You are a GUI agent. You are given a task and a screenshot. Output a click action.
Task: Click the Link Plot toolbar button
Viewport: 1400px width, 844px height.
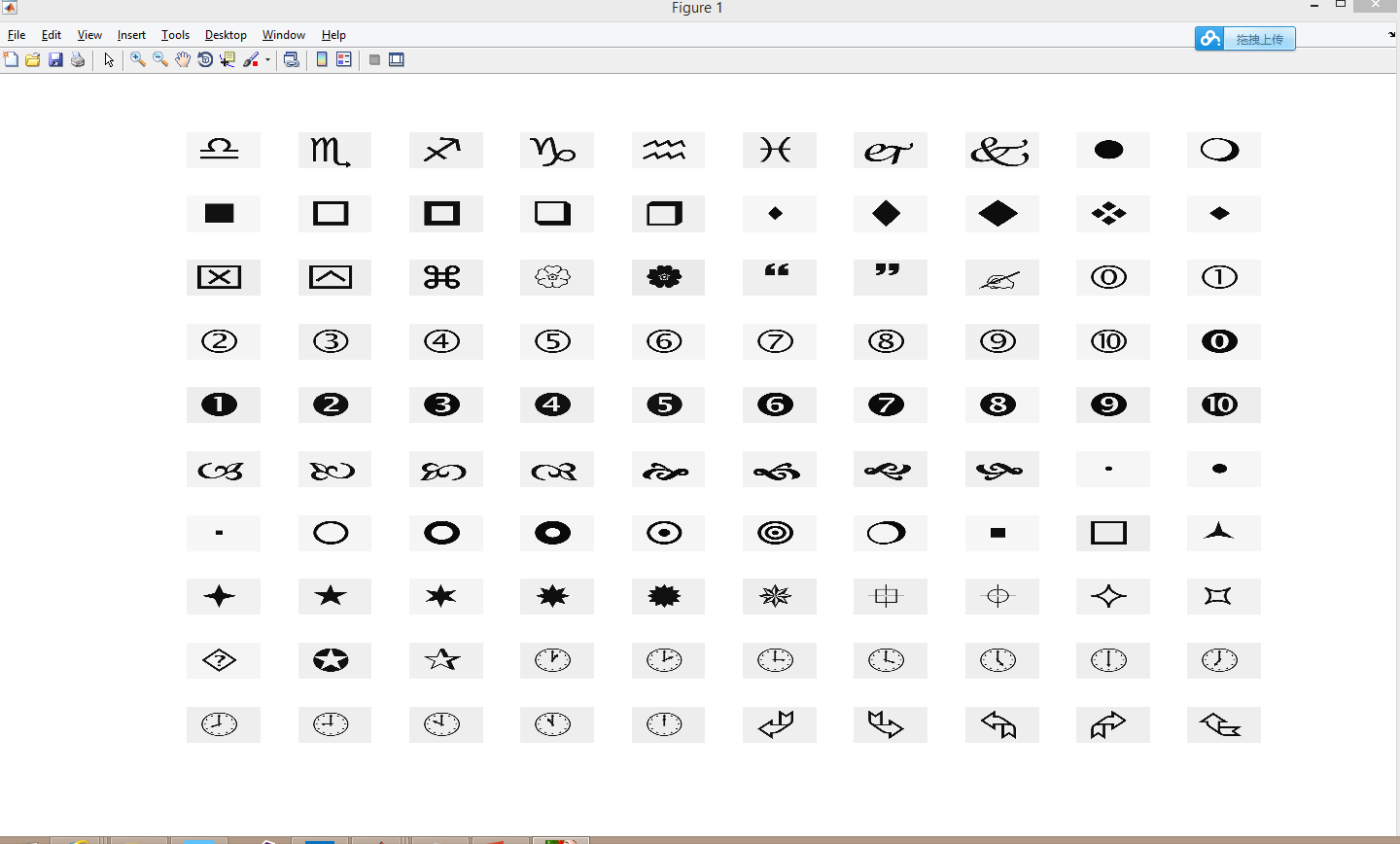tap(291, 60)
